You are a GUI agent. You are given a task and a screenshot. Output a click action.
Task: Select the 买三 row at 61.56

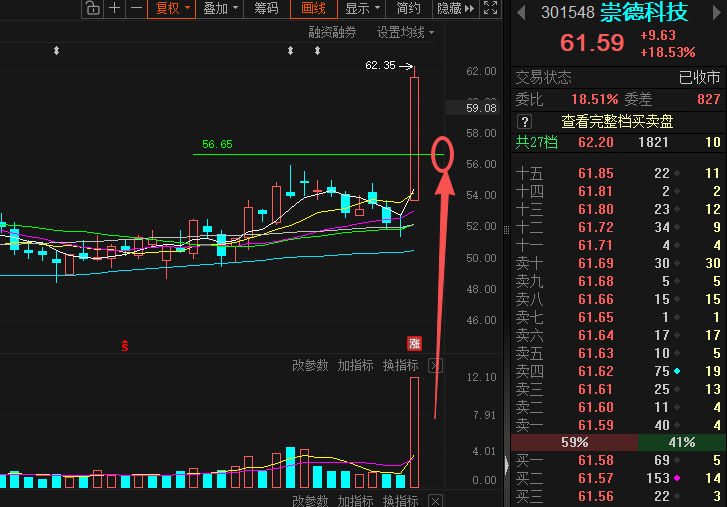[x=618, y=496]
